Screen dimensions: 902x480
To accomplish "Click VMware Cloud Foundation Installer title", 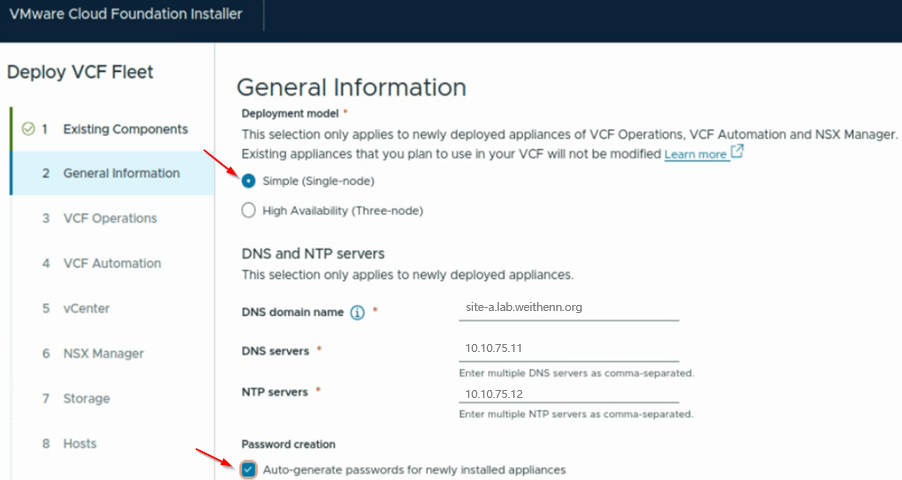I will coord(125,15).
